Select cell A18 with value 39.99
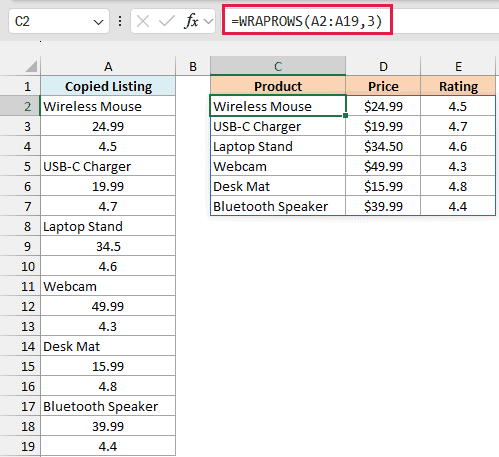 point(108,426)
